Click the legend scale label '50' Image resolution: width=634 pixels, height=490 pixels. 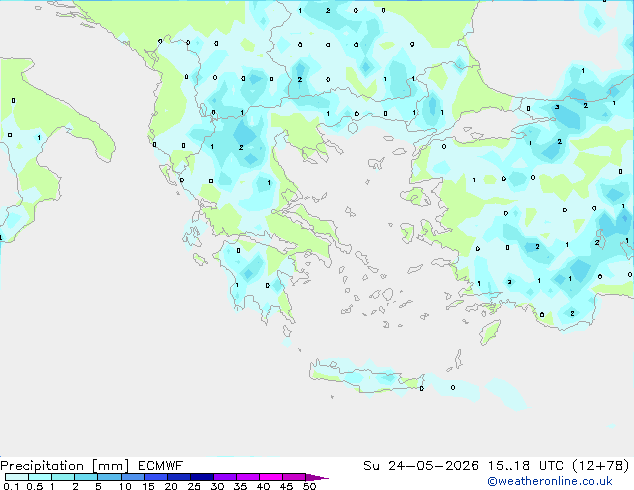pos(309,486)
